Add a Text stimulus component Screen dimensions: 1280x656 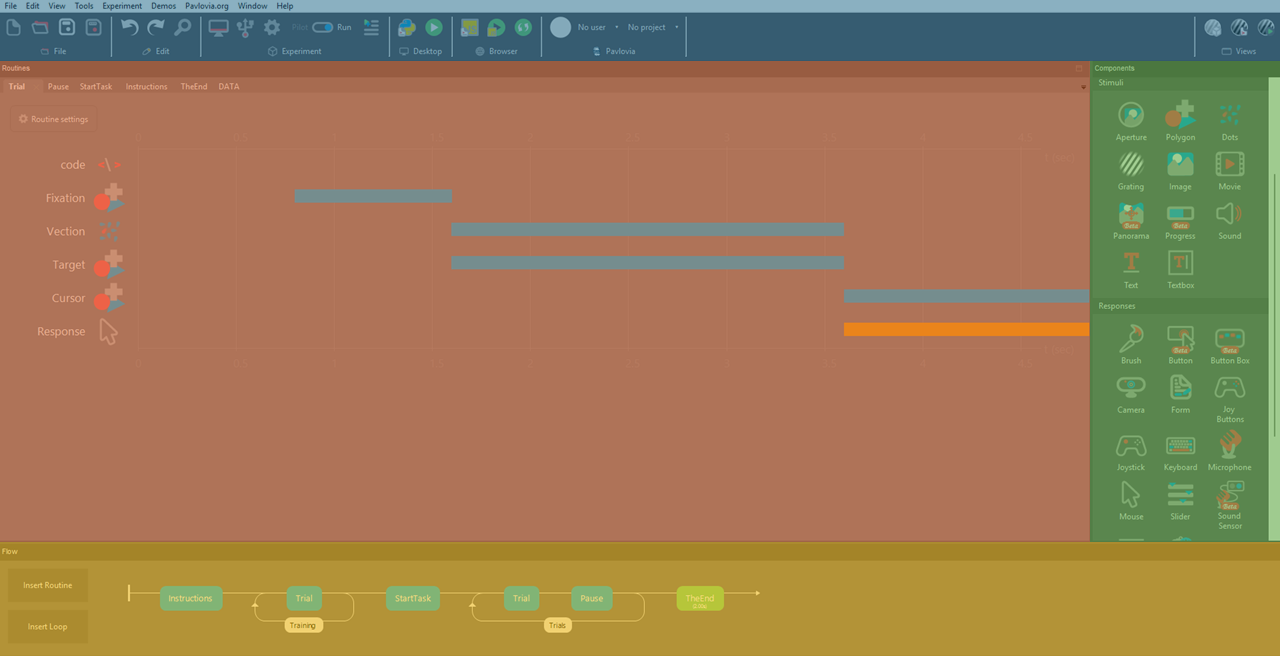click(1131, 268)
